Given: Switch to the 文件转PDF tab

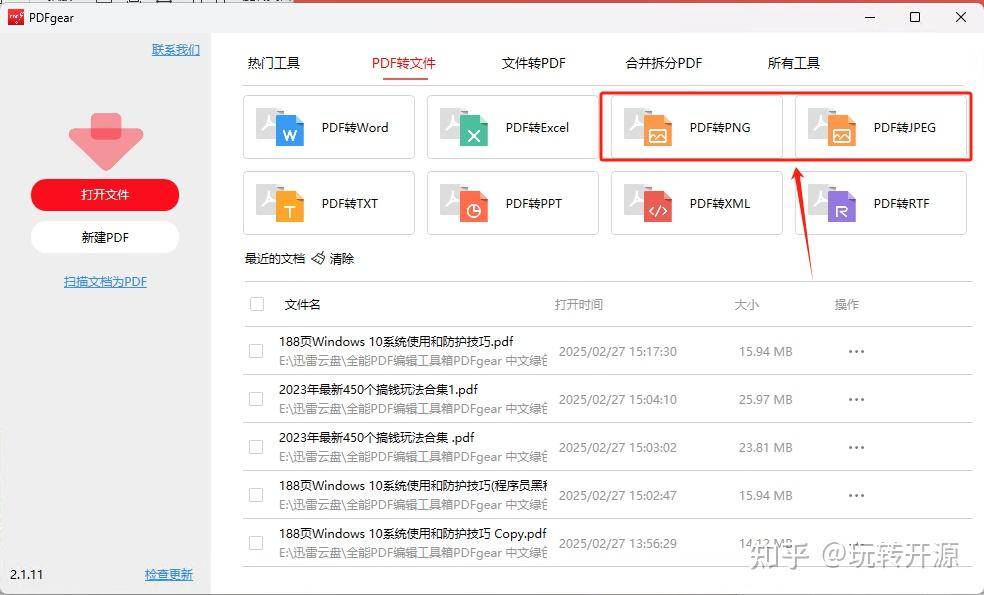Looking at the screenshot, I should 533,63.
